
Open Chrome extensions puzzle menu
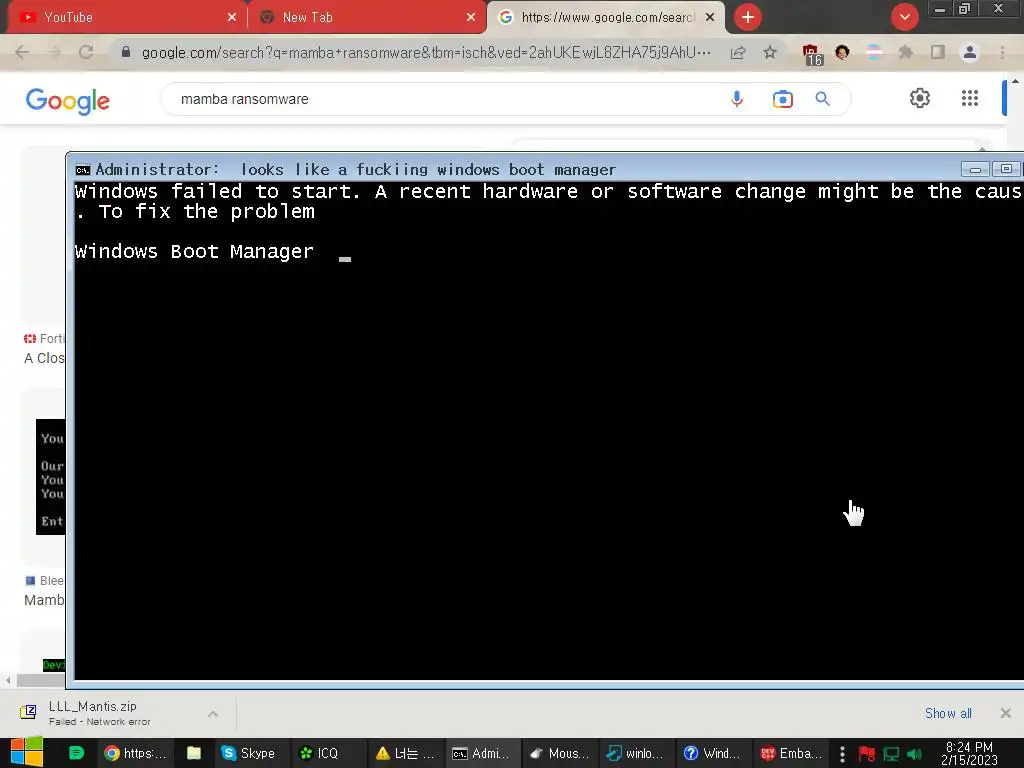(x=906, y=52)
